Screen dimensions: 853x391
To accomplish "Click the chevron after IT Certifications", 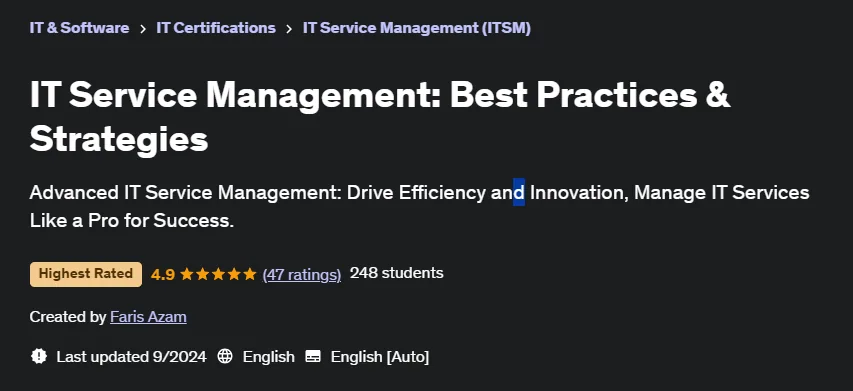I will point(289,29).
